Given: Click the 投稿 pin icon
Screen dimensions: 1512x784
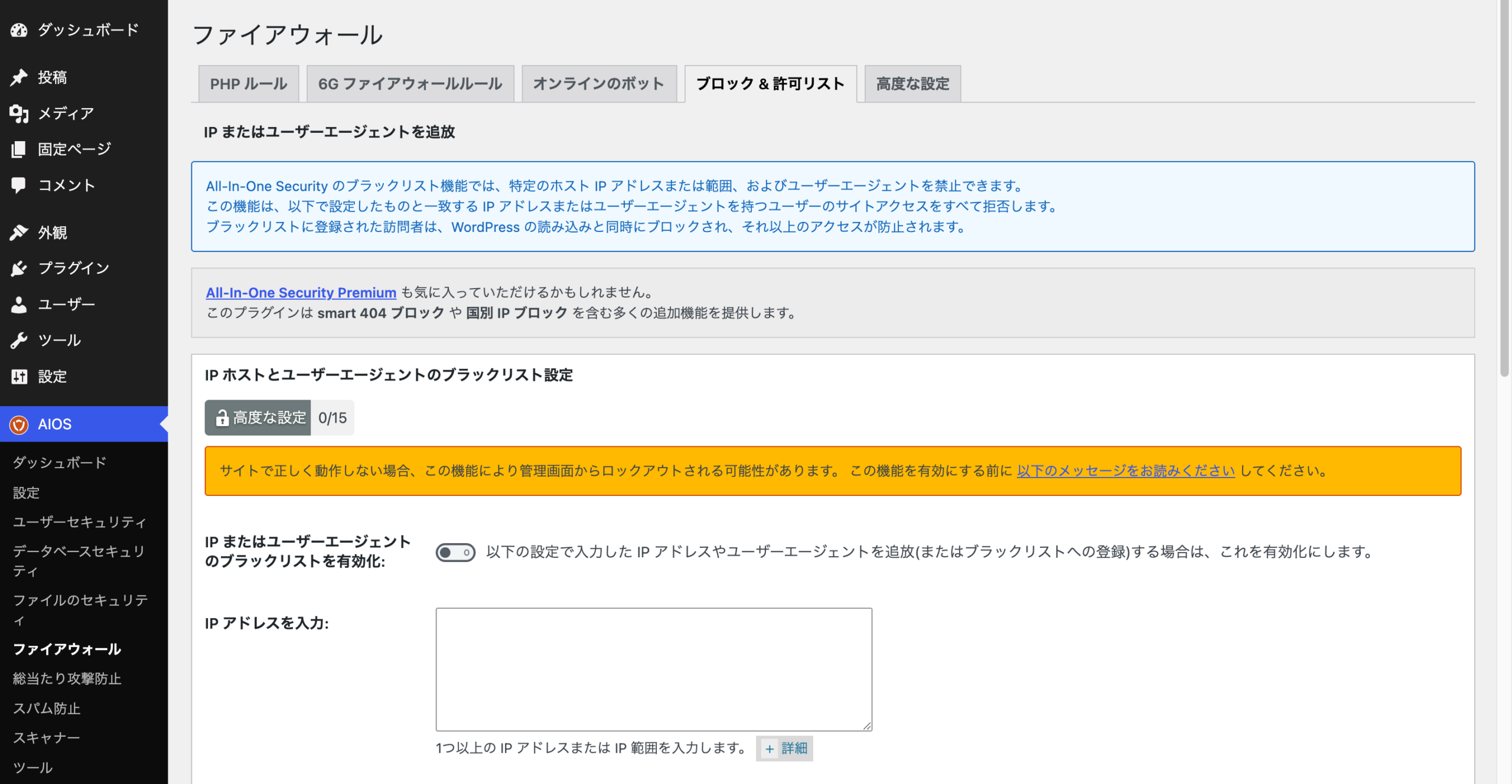Looking at the screenshot, I should pyautogui.click(x=19, y=77).
